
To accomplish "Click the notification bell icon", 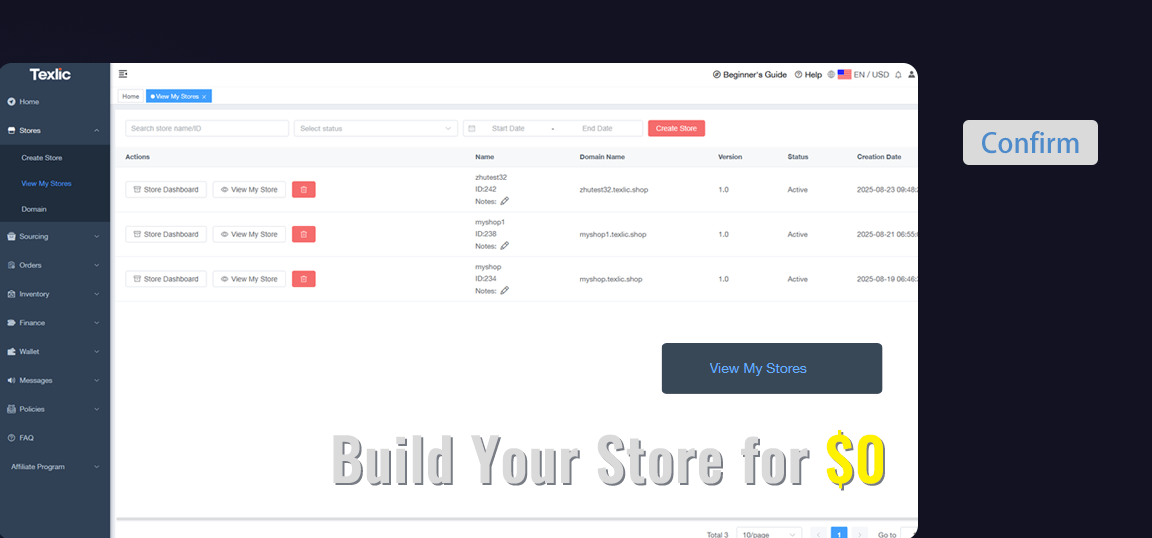I will click(x=898, y=75).
